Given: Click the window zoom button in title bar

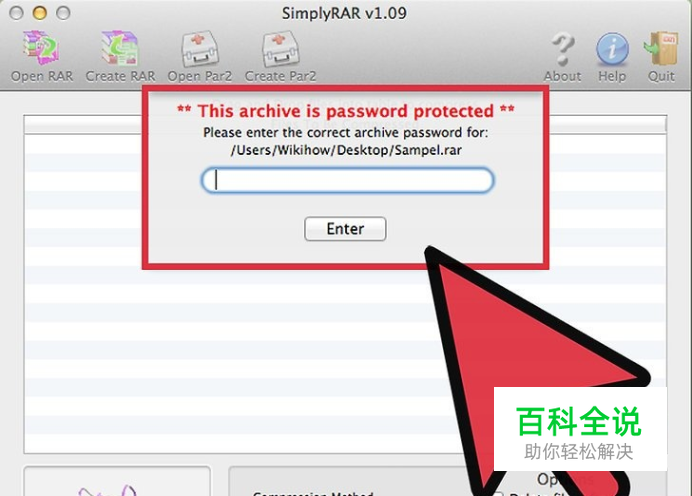Looking at the screenshot, I should click(x=63, y=13).
